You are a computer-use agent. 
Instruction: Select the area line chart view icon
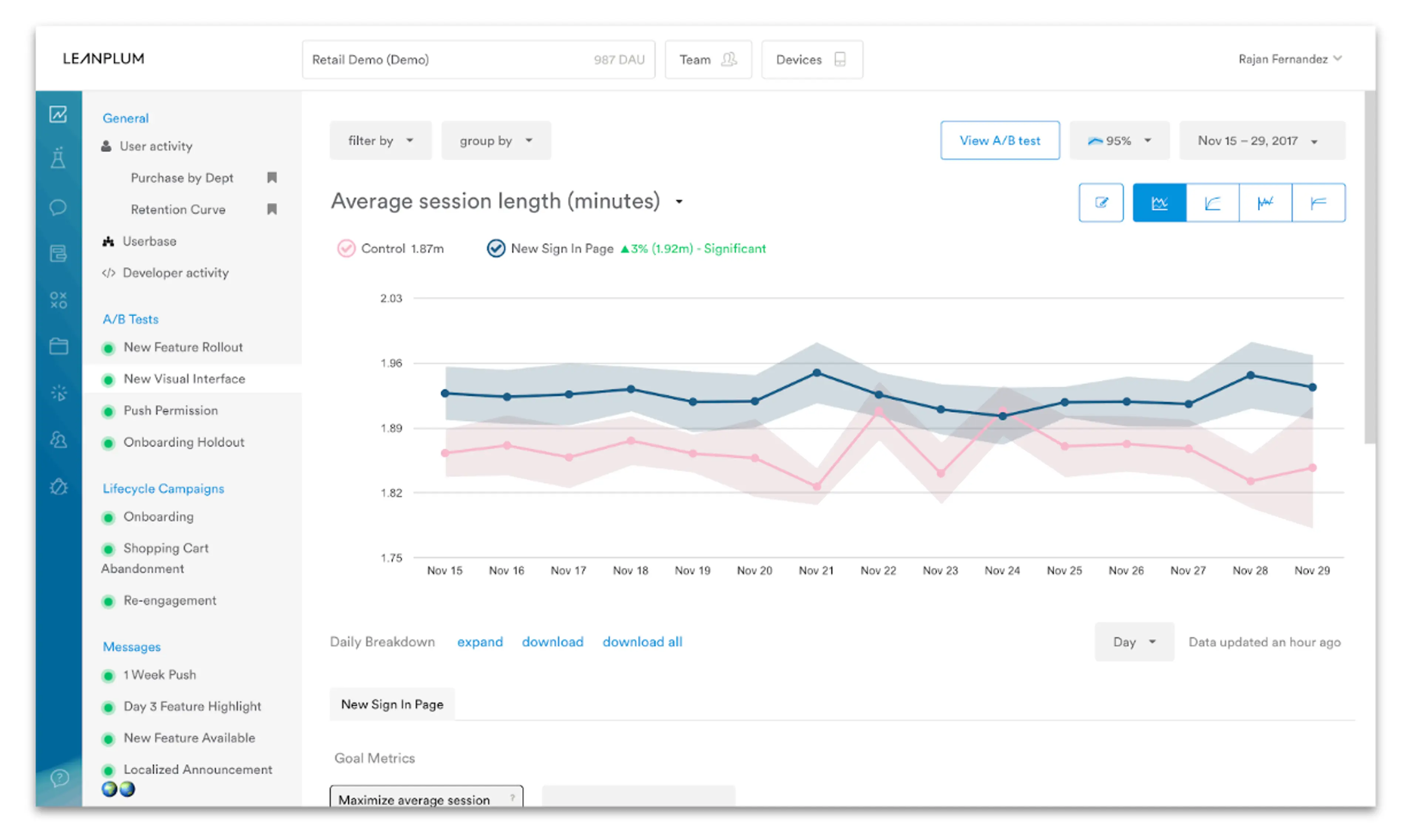tap(1159, 203)
